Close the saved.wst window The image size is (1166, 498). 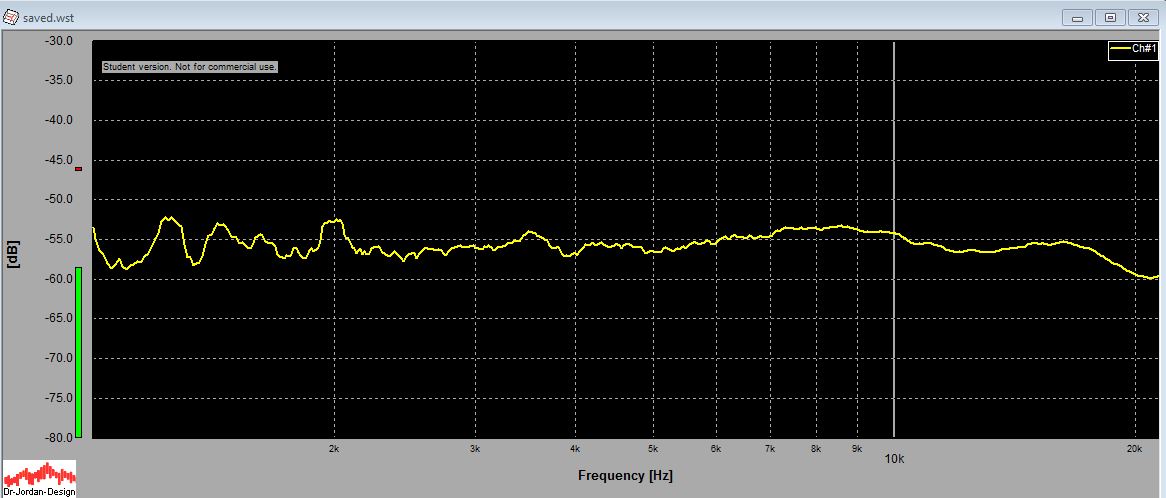pos(1144,17)
